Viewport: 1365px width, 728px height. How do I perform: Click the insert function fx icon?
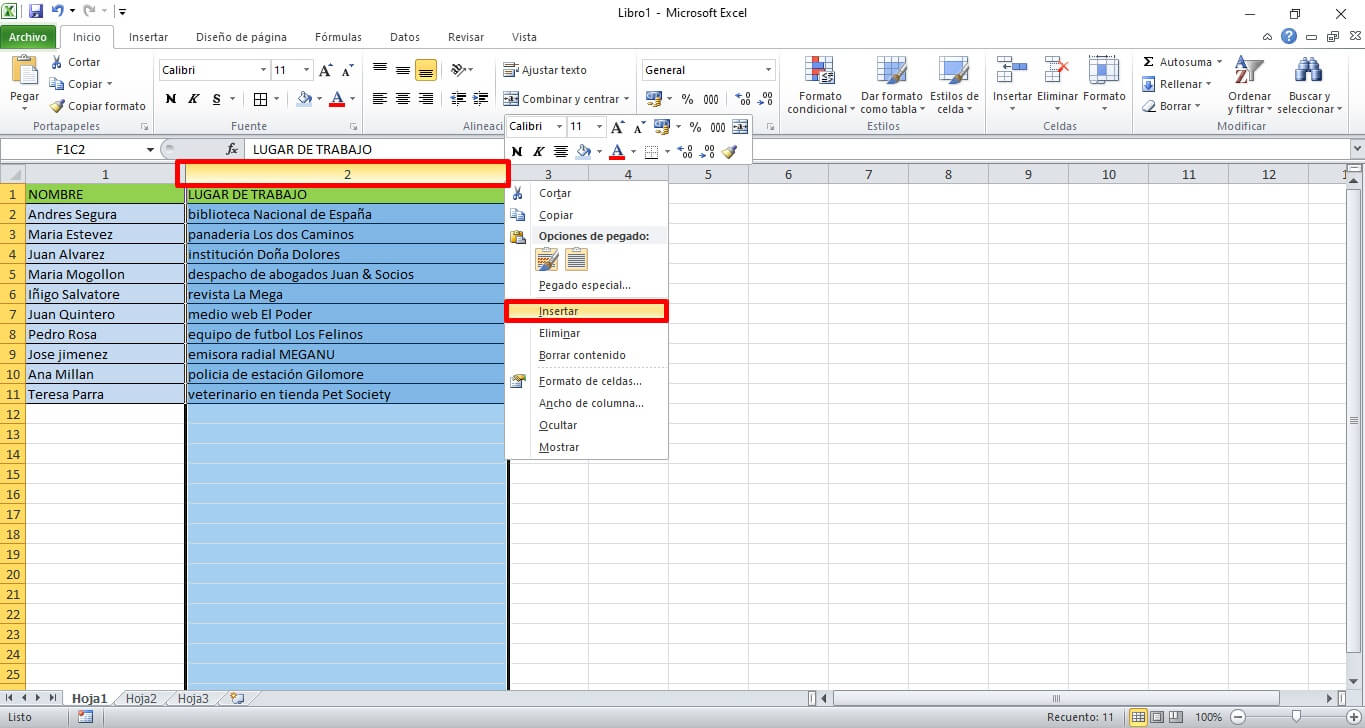tap(232, 149)
